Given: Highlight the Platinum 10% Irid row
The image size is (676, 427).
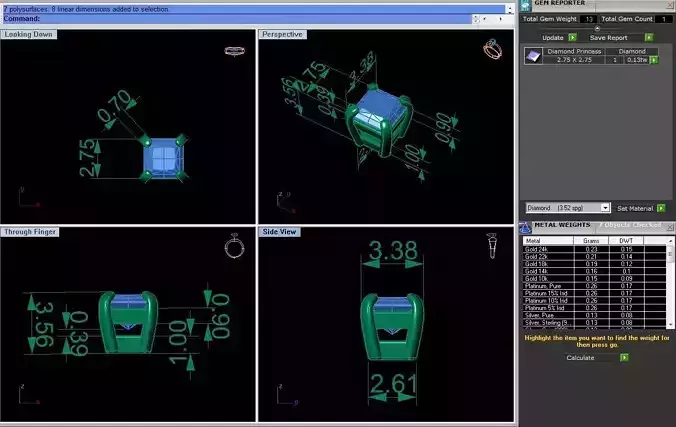Looking at the screenshot, I should [595, 301].
